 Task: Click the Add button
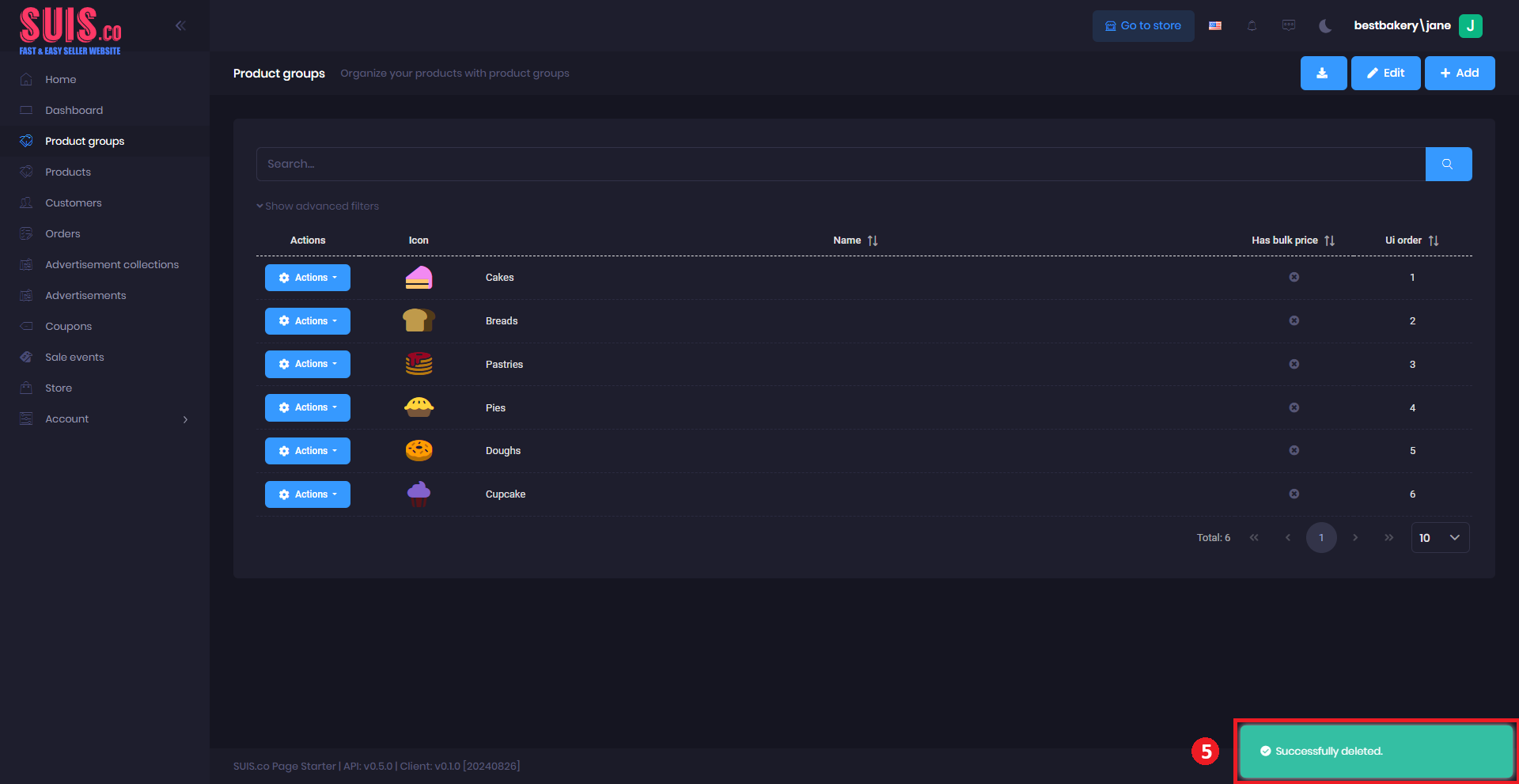pyautogui.click(x=1460, y=73)
